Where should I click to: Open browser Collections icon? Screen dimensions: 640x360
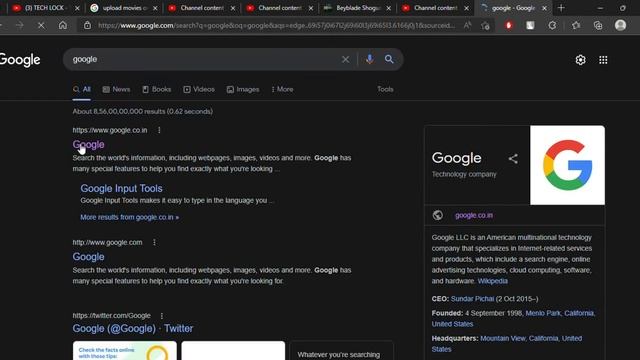click(598, 25)
